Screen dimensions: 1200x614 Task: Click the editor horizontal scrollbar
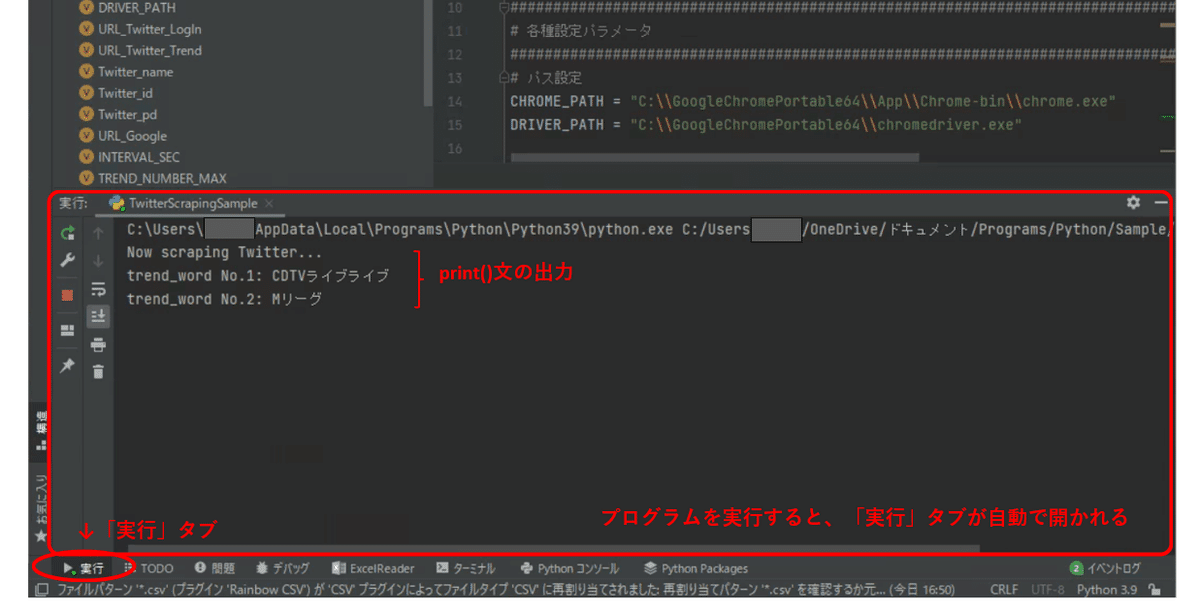click(714, 158)
